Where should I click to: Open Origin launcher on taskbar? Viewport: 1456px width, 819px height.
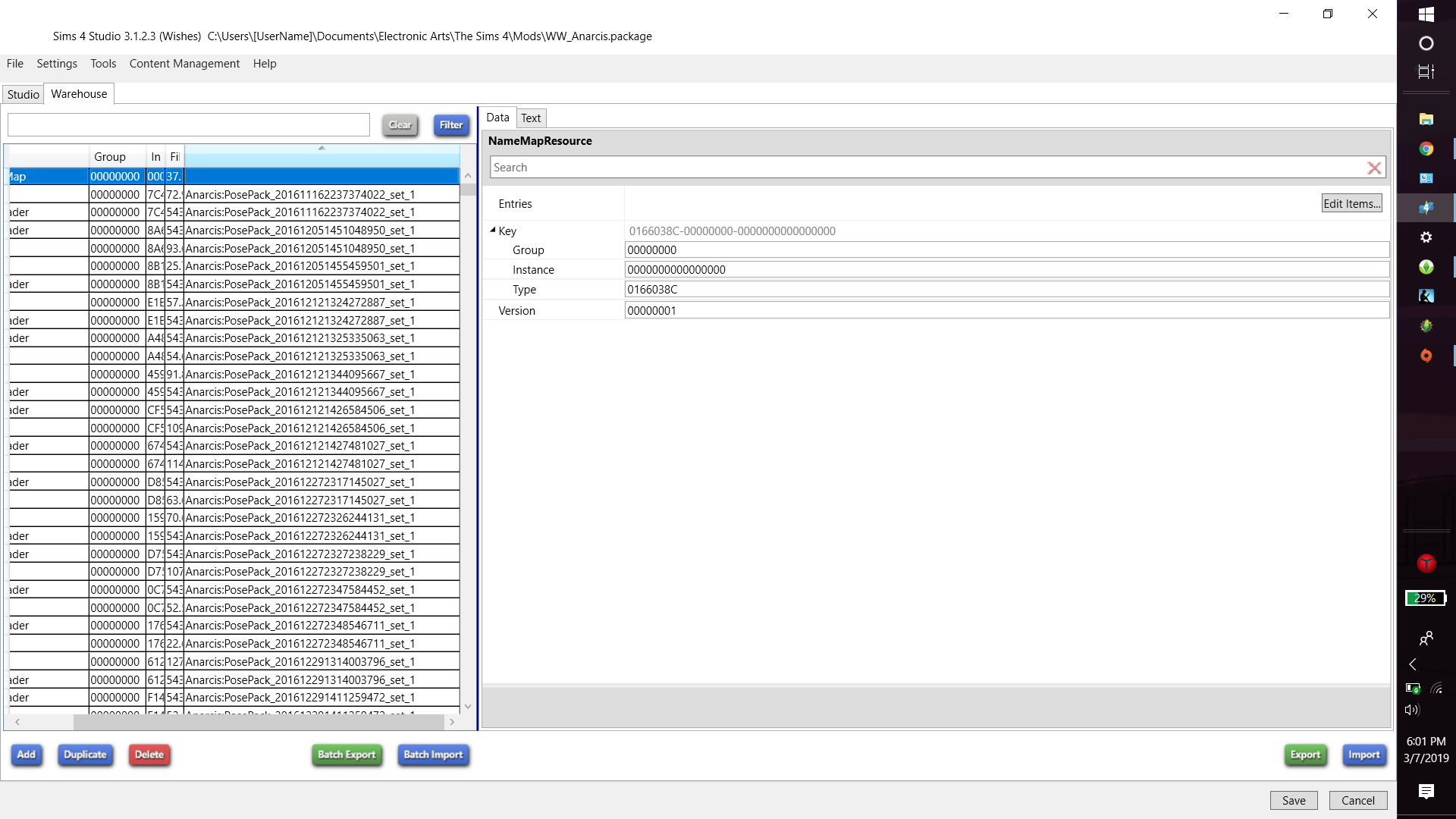1426,356
